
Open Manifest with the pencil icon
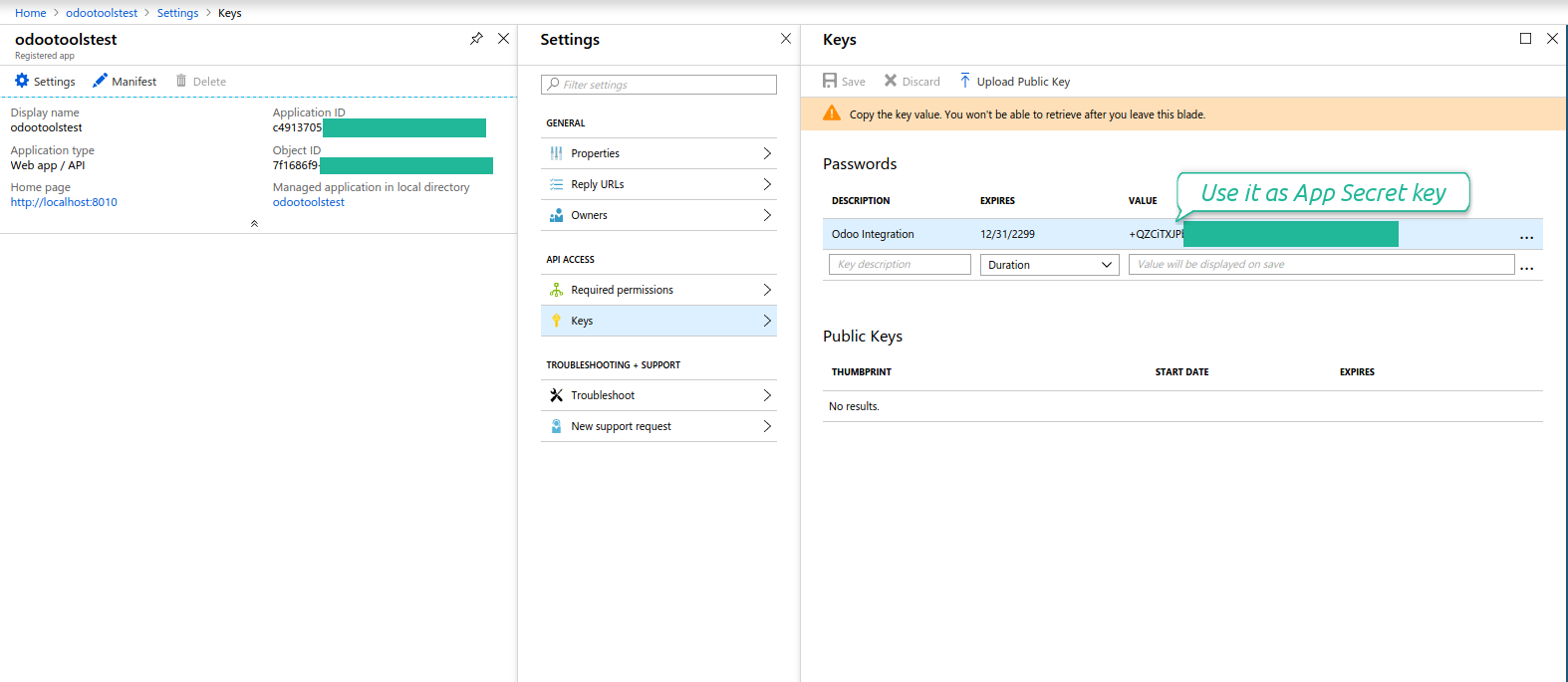[100, 81]
